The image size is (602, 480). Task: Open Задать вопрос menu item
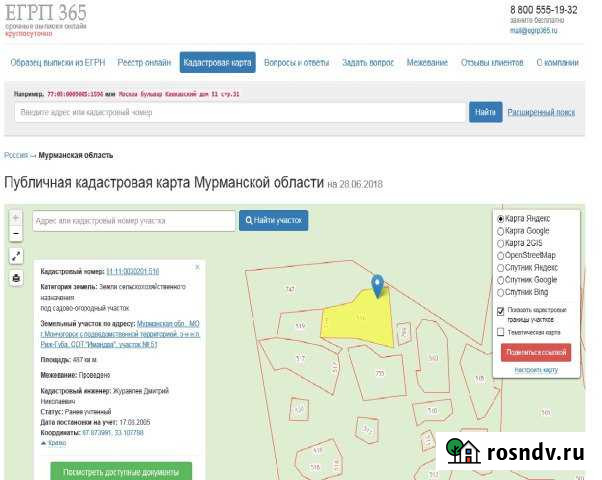pos(368,63)
